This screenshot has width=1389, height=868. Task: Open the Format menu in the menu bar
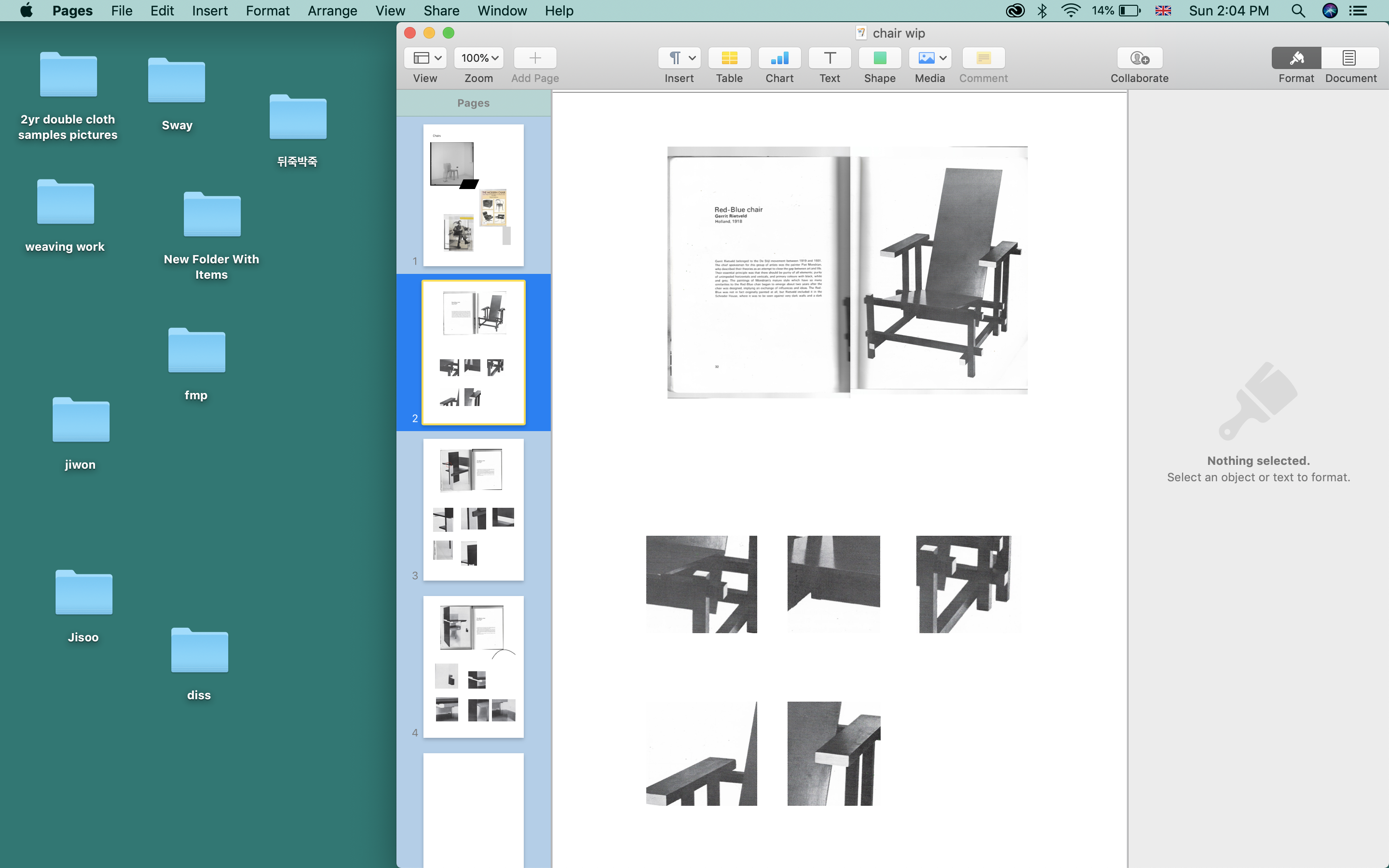click(x=267, y=11)
